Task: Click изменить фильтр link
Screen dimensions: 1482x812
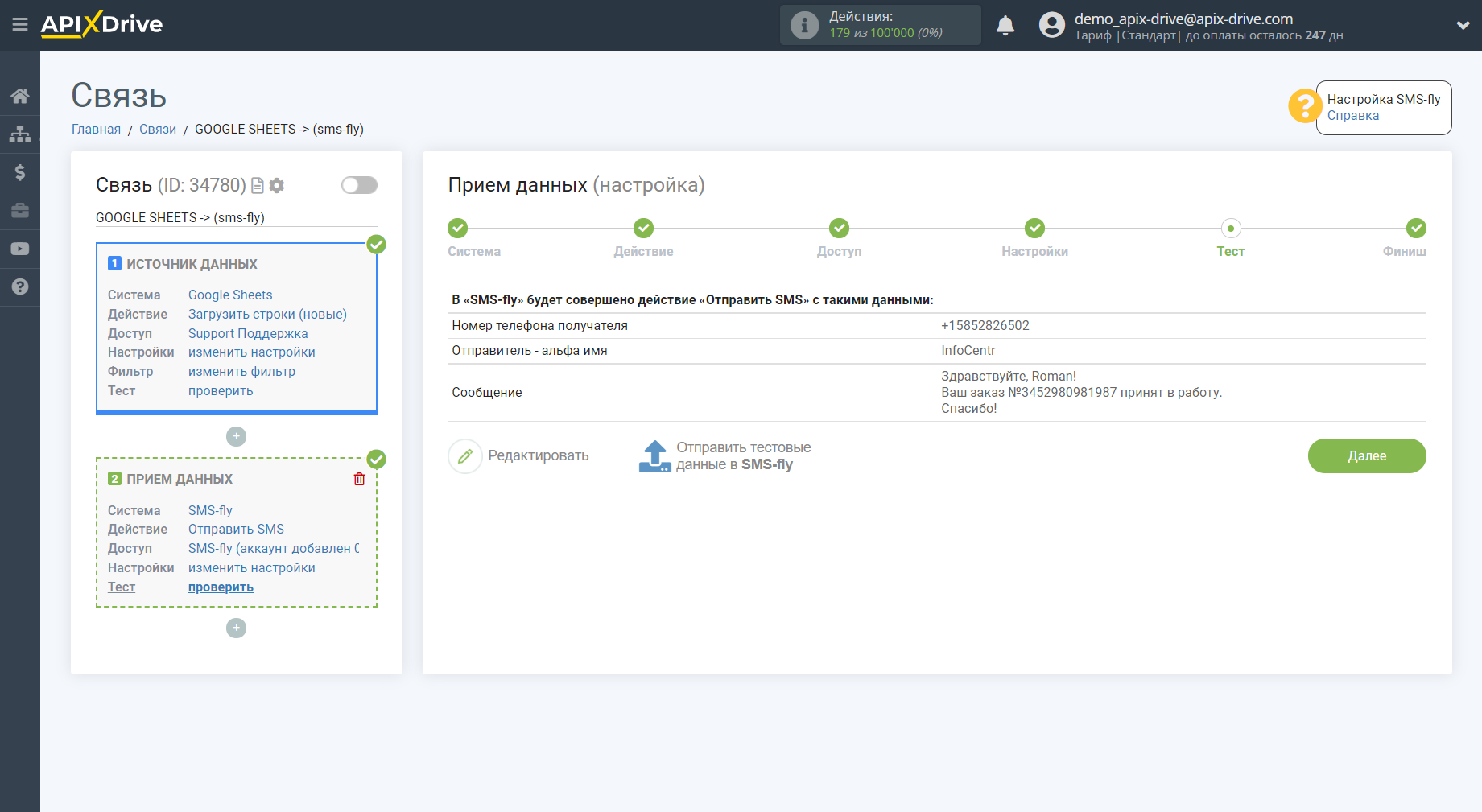Action: [241, 372]
